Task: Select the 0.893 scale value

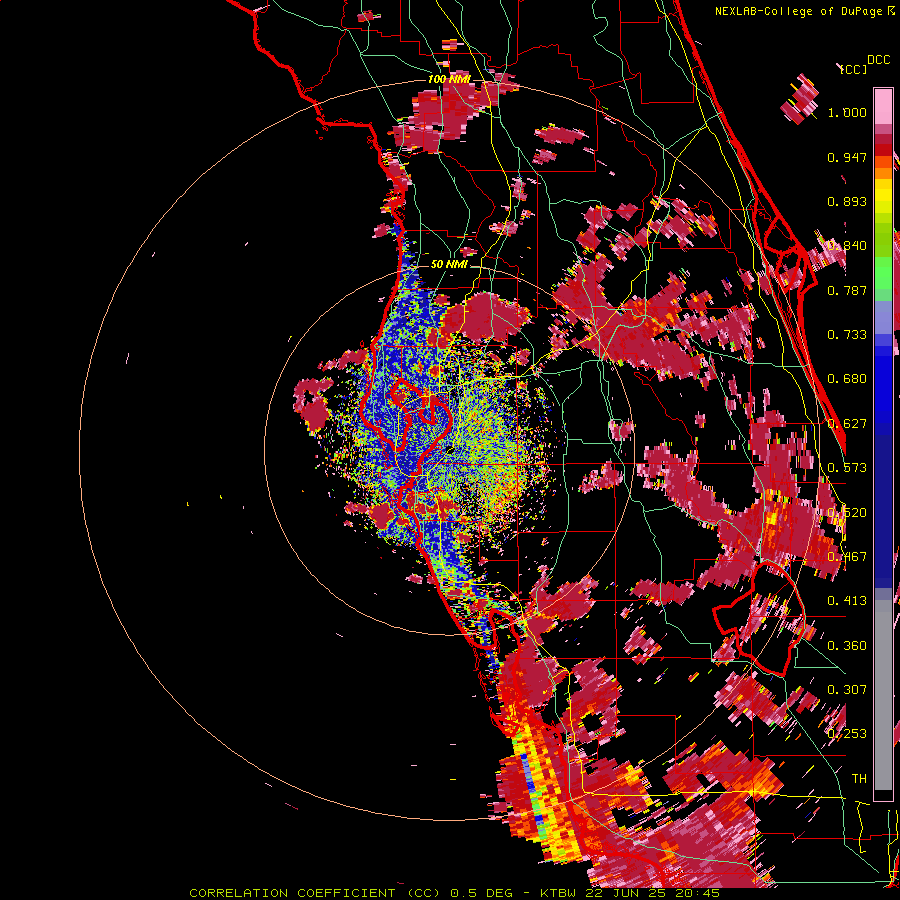Action: 847,201
